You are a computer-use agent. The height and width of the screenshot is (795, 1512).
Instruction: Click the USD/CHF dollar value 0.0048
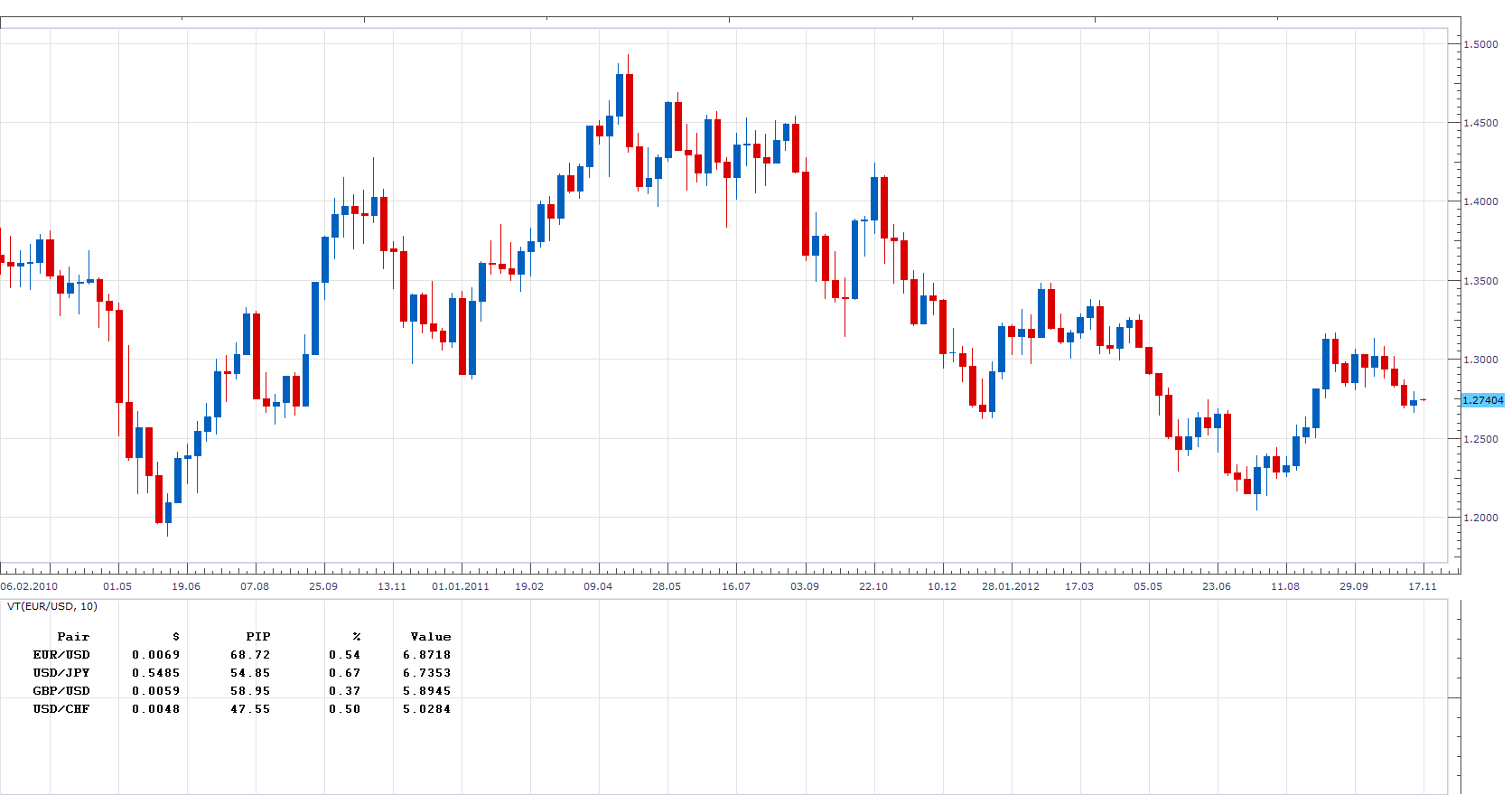(x=156, y=709)
